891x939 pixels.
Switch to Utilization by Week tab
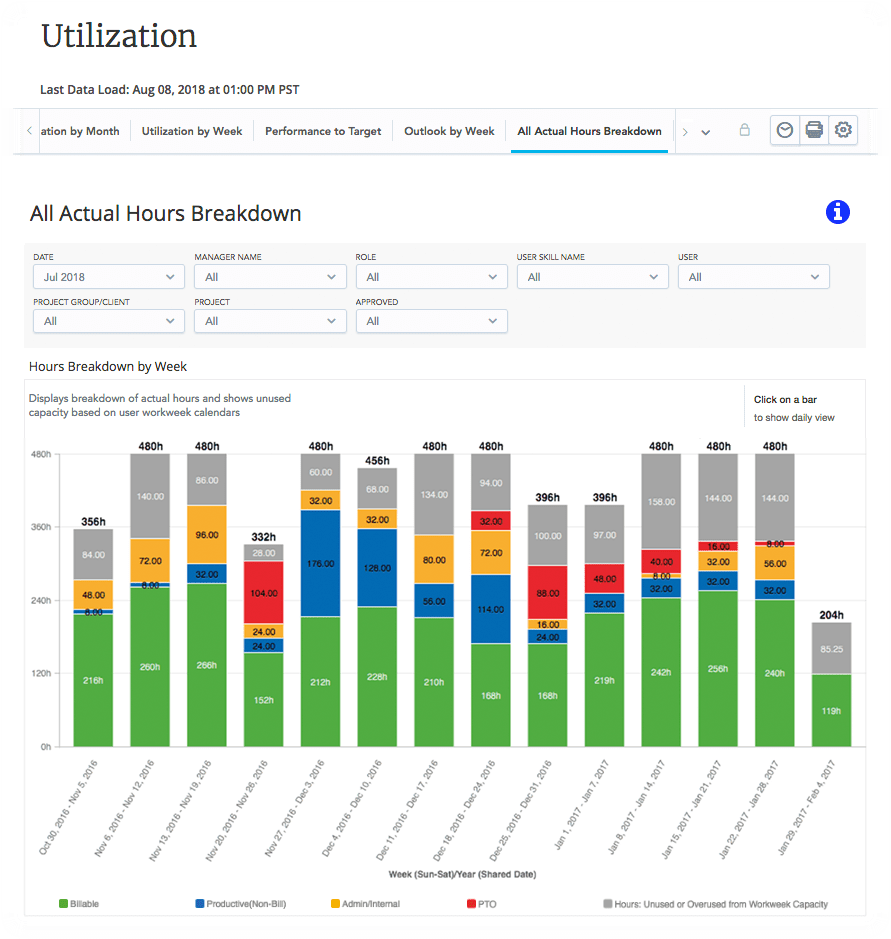tap(192, 131)
